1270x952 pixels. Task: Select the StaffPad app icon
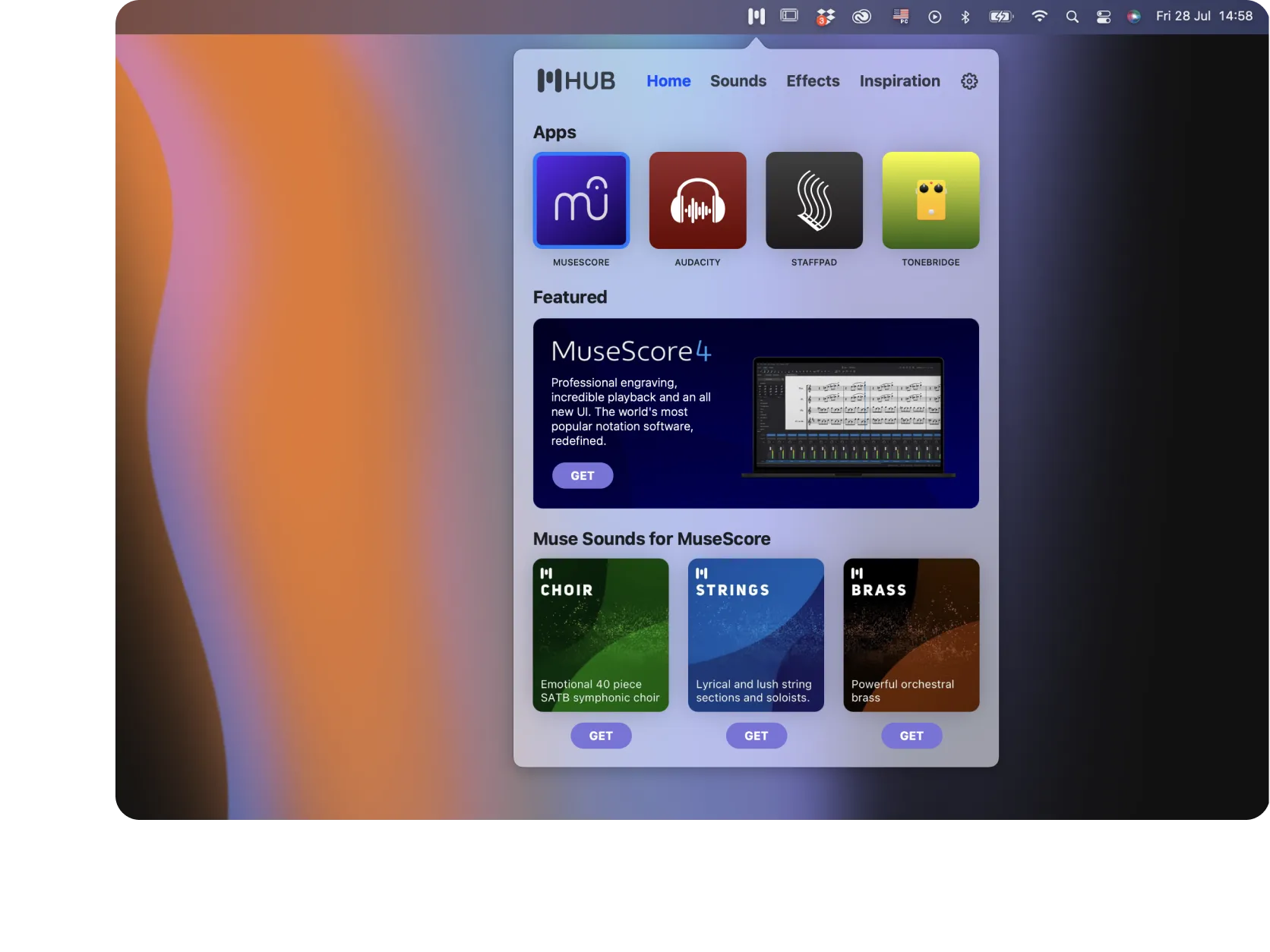(x=813, y=200)
